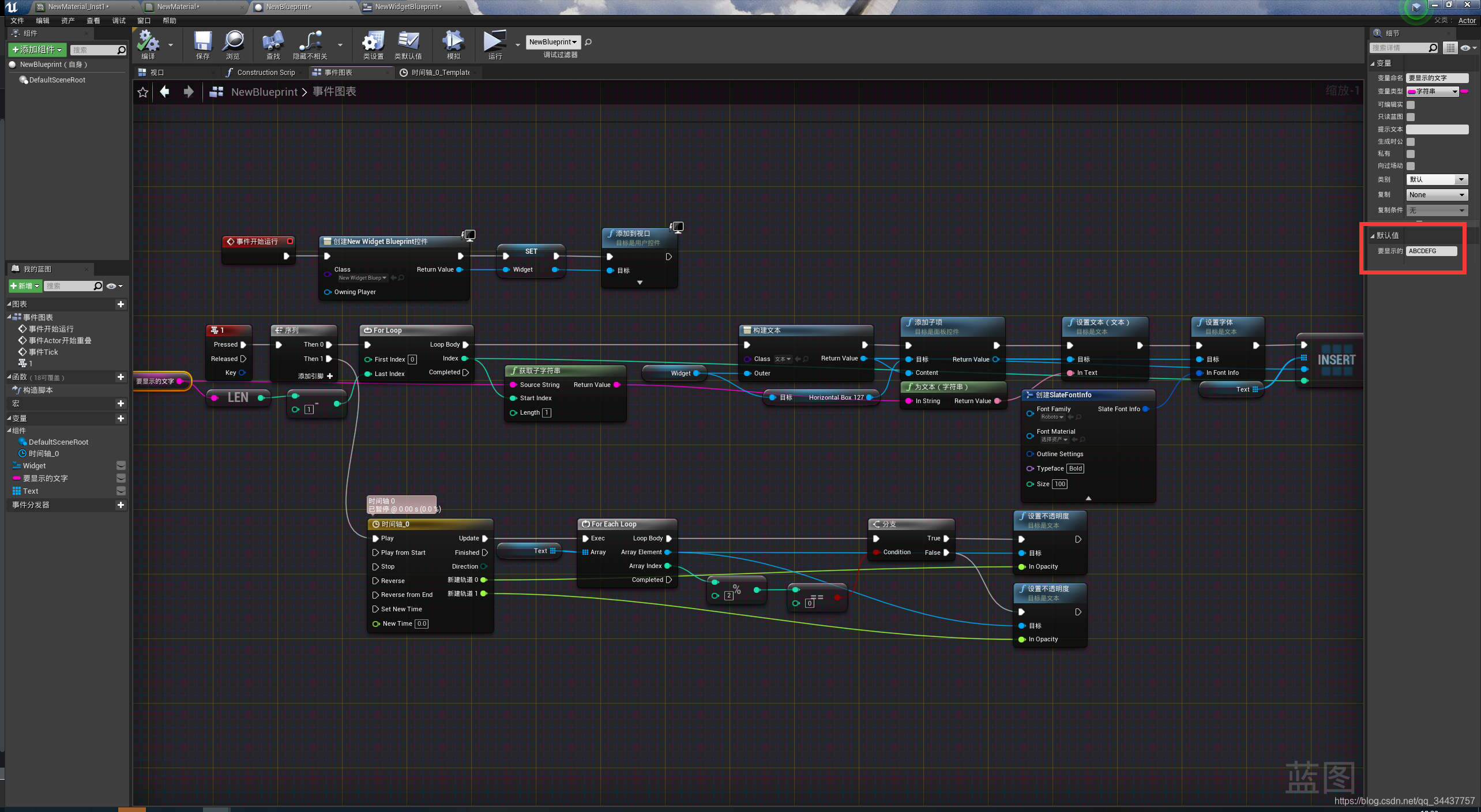
Task: Click NewBlueprint breadcrumb link
Action: click(x=264, y=92)
